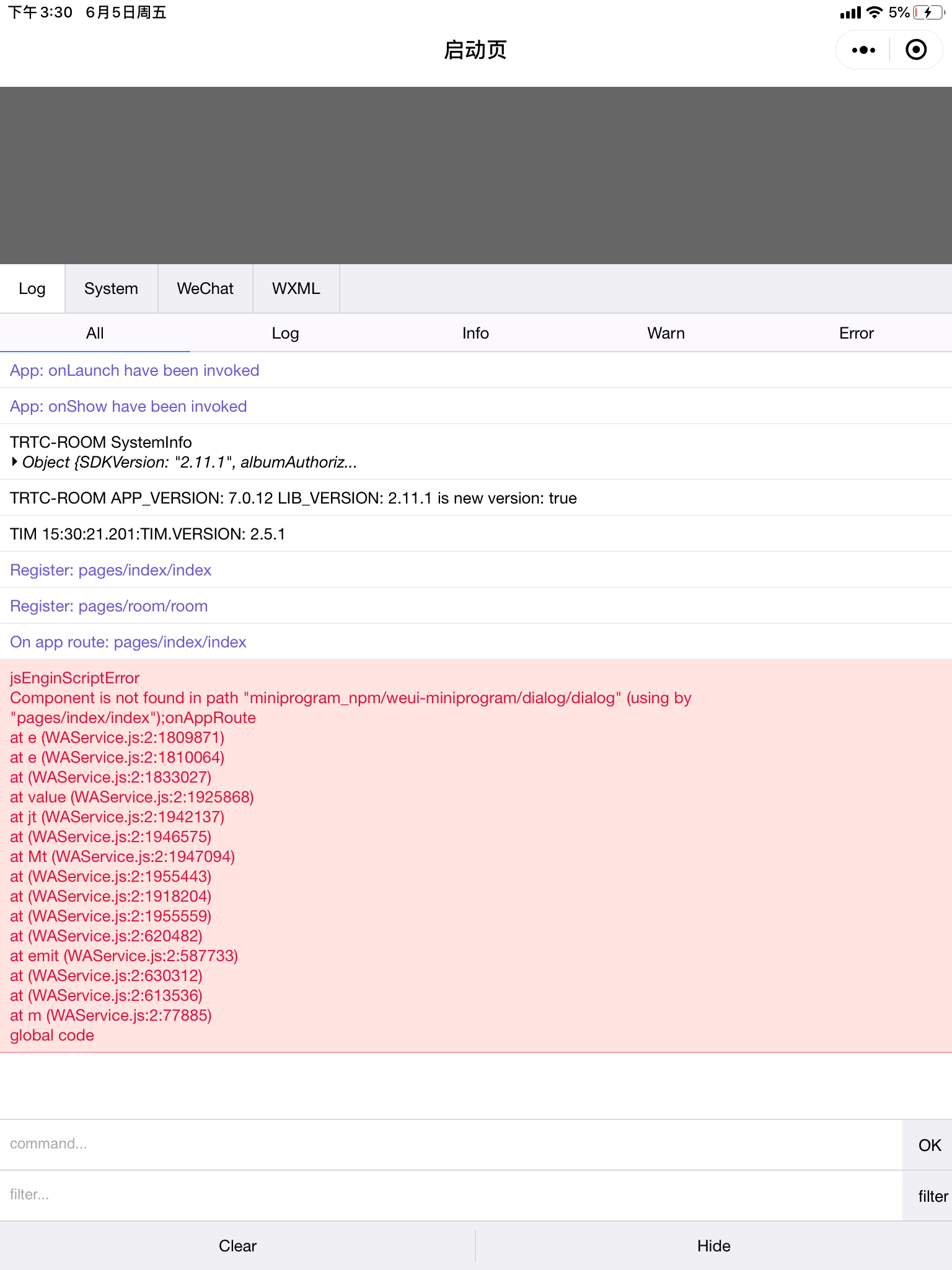The height and width of the screenshot is (1270, 952).
Task: Click the OK command button
Action: coord(927,1145)
